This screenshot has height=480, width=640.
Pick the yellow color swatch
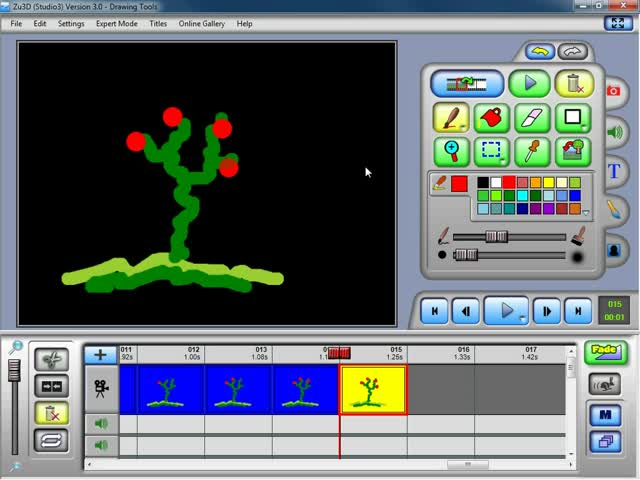point(549,183)
